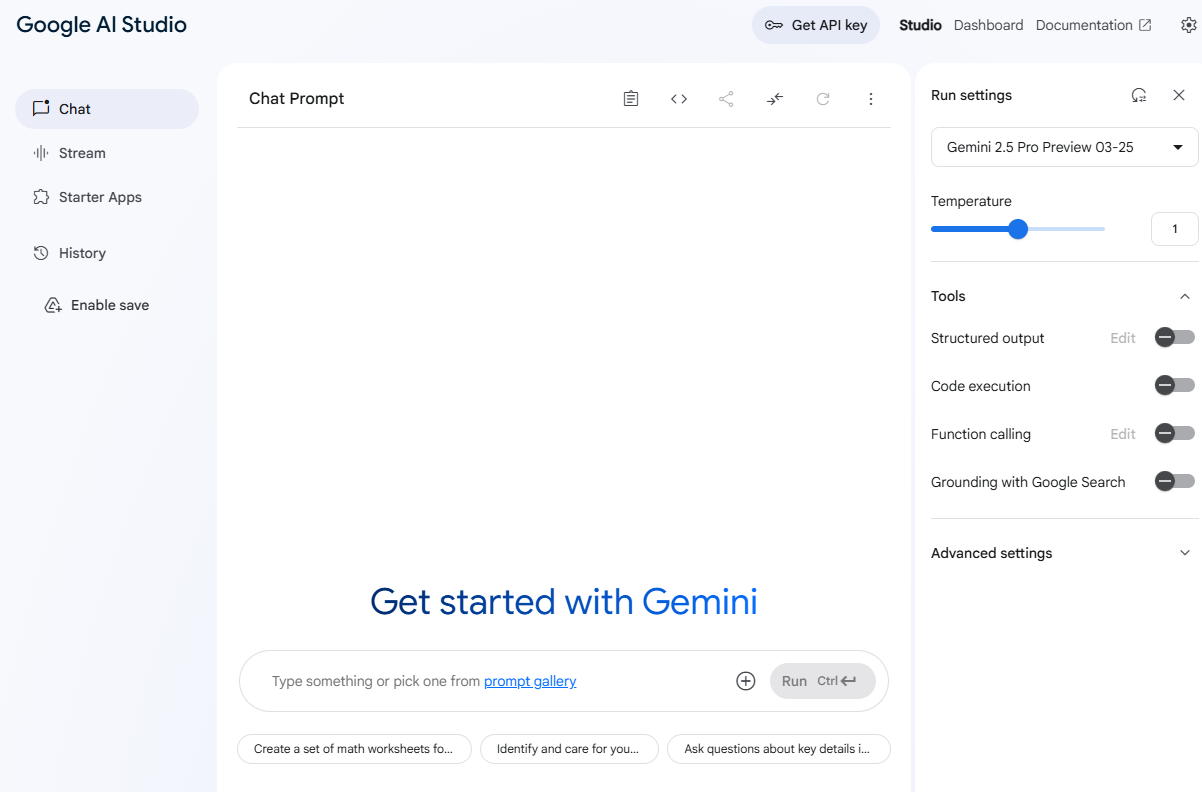Turn on Grounding with Google Search
Image resolution: width=1202 pixels, height=792 pixels.
coord(1174,482)
